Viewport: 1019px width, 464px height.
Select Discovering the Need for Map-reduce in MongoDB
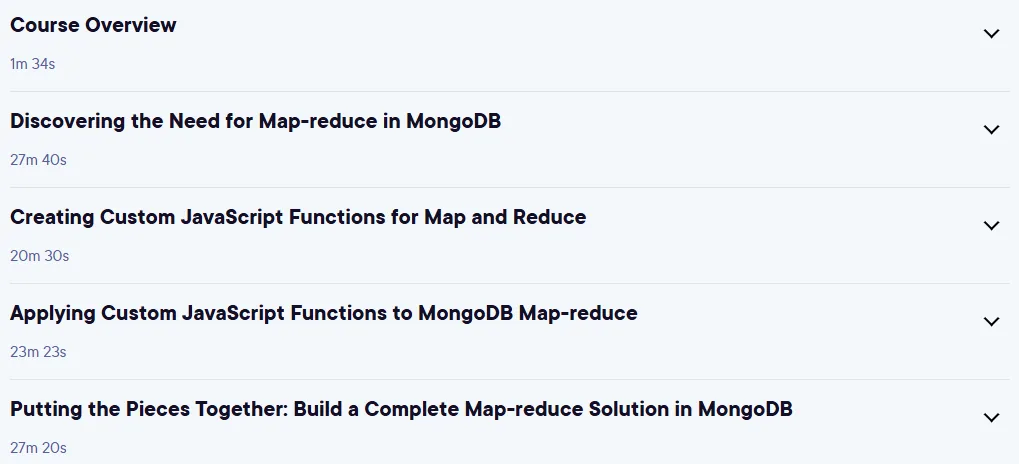[x=255, y=121]
